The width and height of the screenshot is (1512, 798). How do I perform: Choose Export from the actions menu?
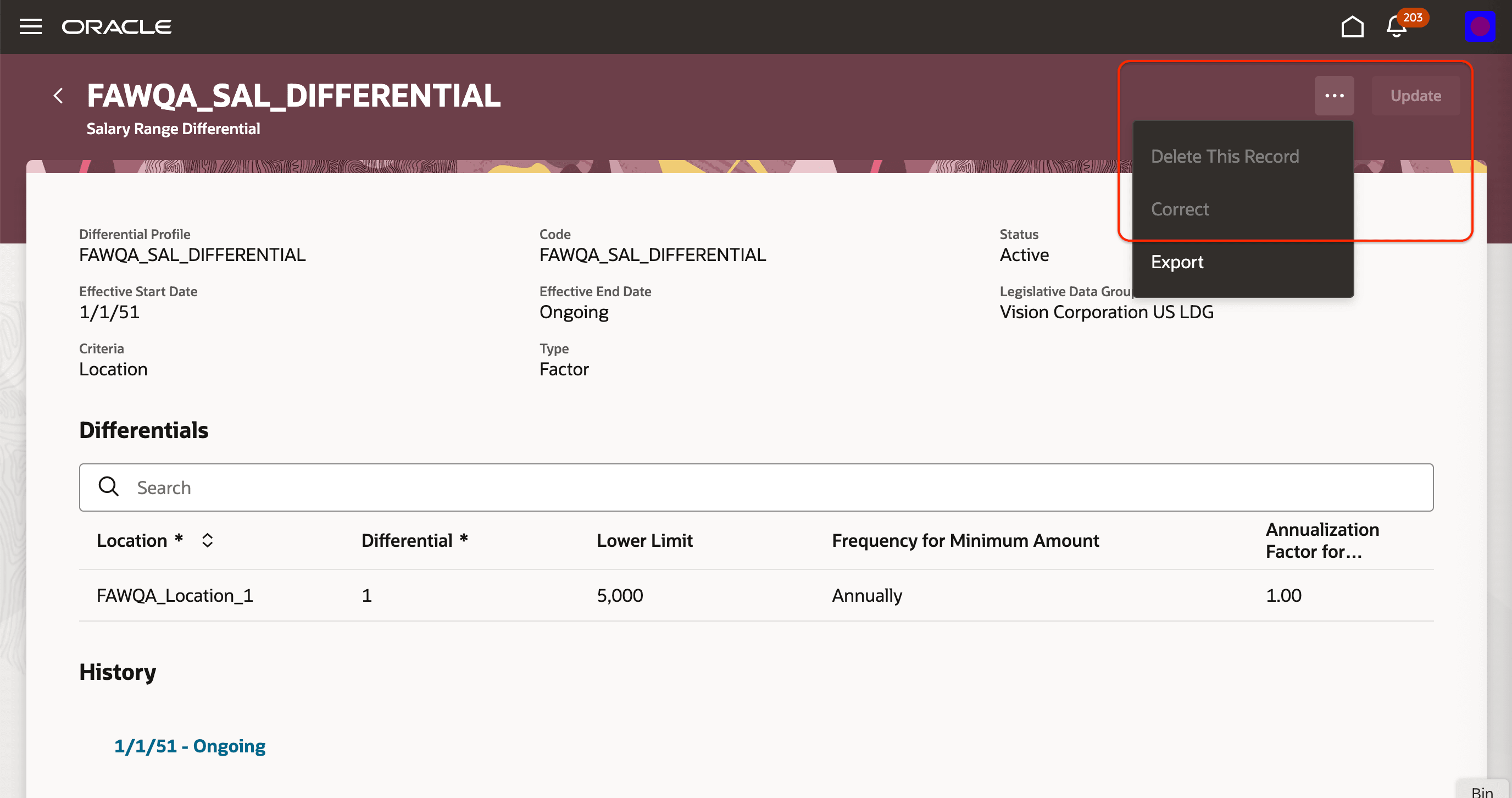click(x=1177, y=262)
